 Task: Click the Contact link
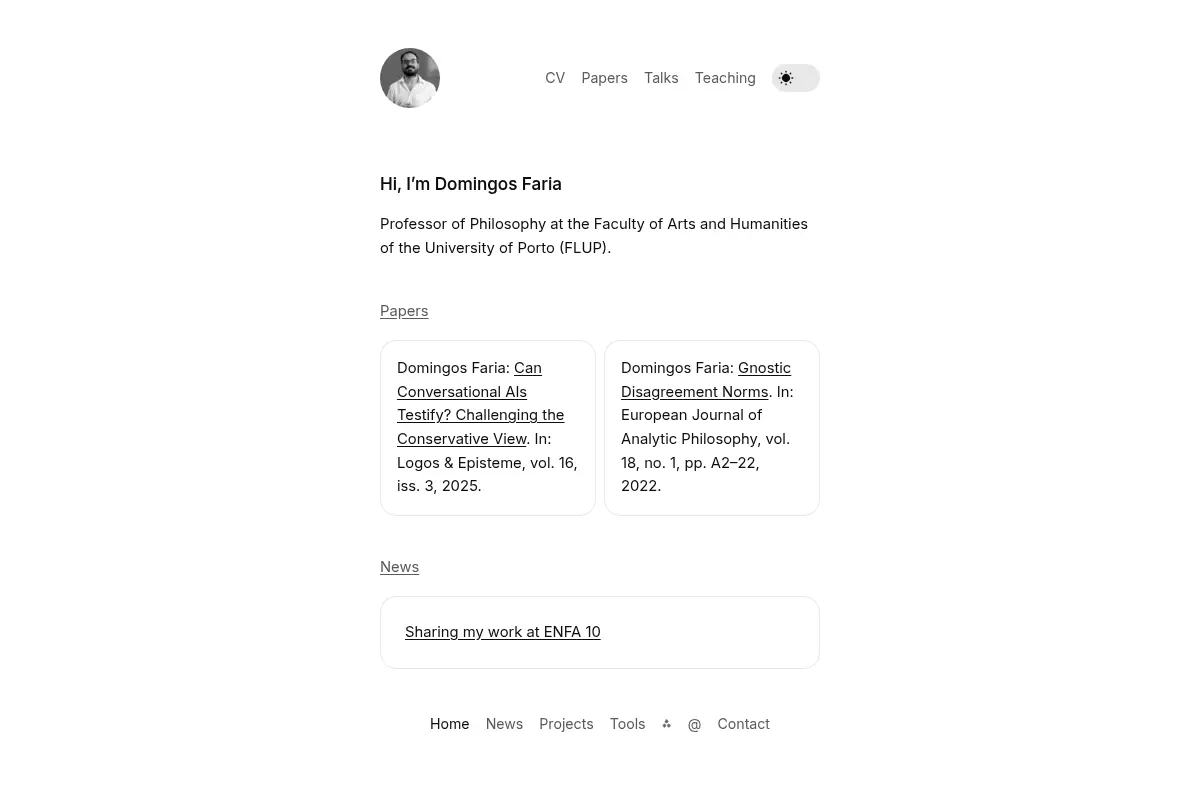pyautogui.click(x=743, y=724)
